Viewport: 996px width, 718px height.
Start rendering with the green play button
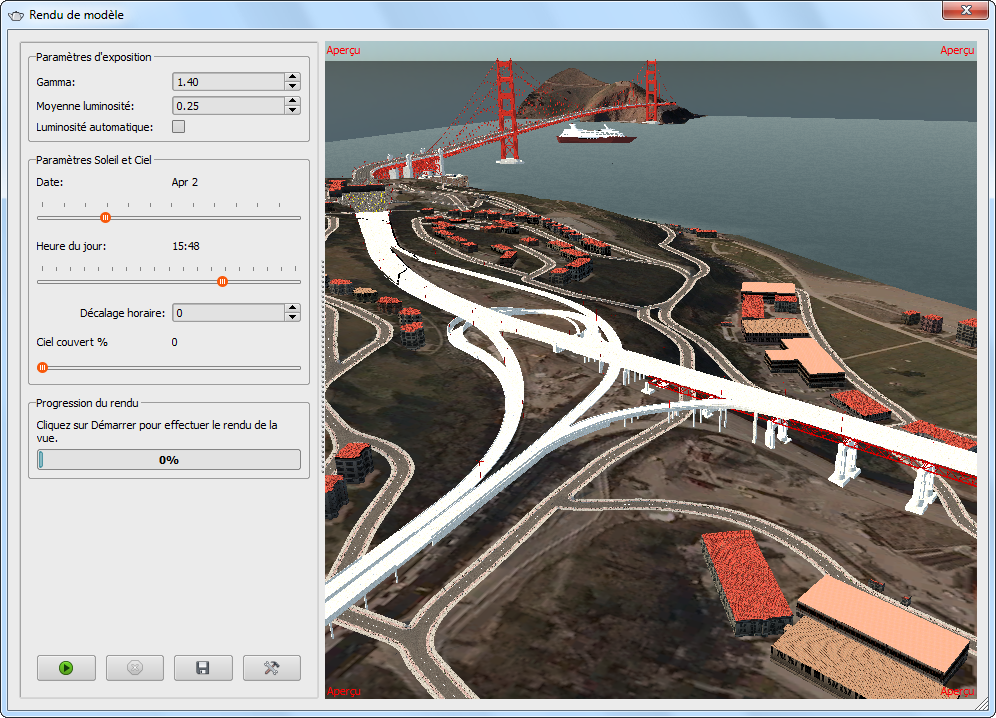coord(66,668)
